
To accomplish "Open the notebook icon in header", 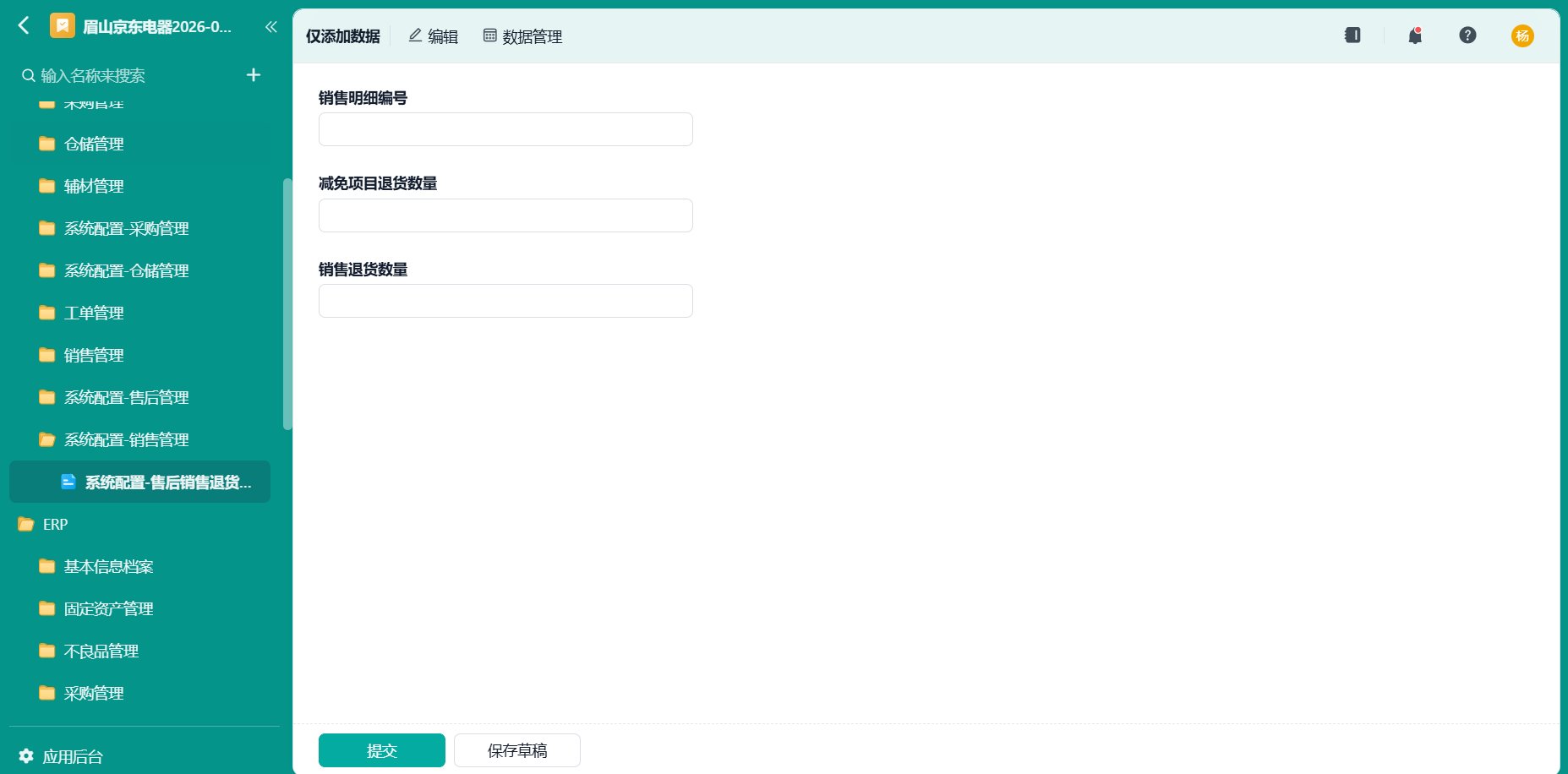I will 1352,35.
